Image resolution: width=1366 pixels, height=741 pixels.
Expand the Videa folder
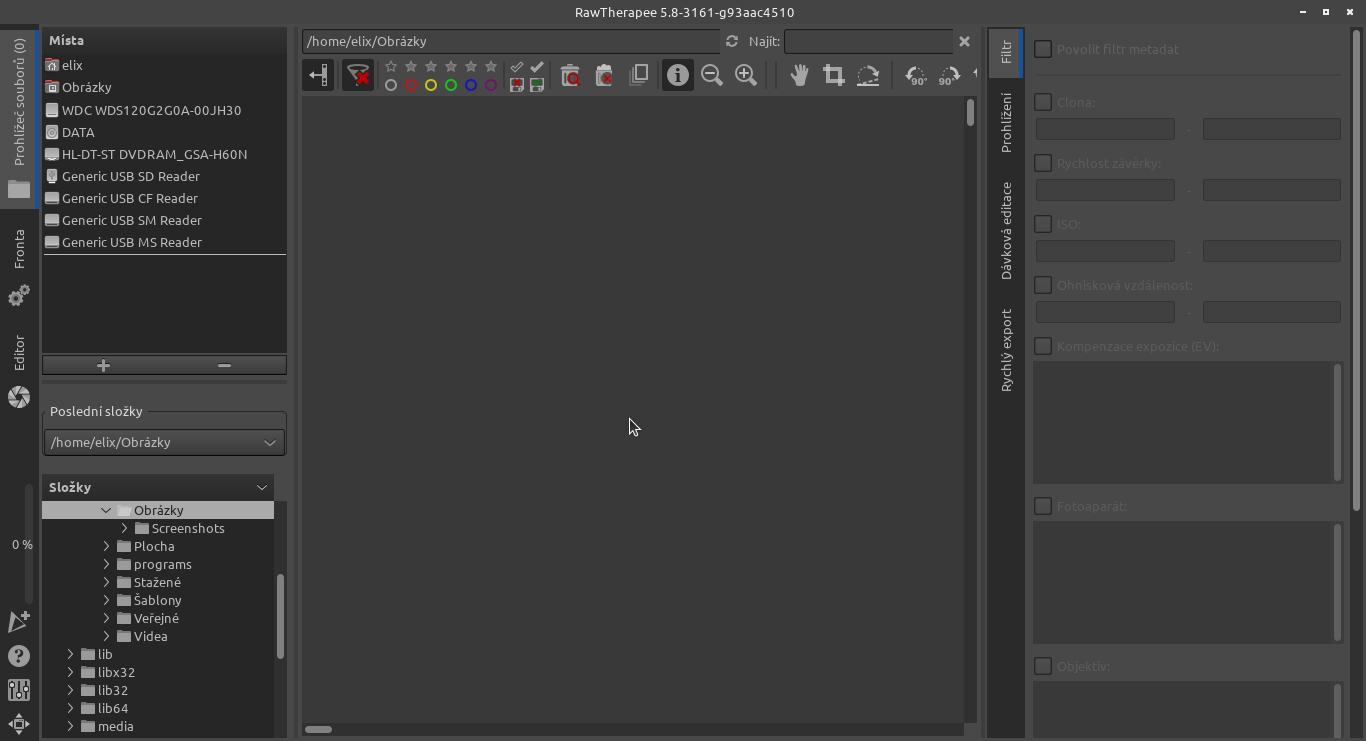pos(106,636)
